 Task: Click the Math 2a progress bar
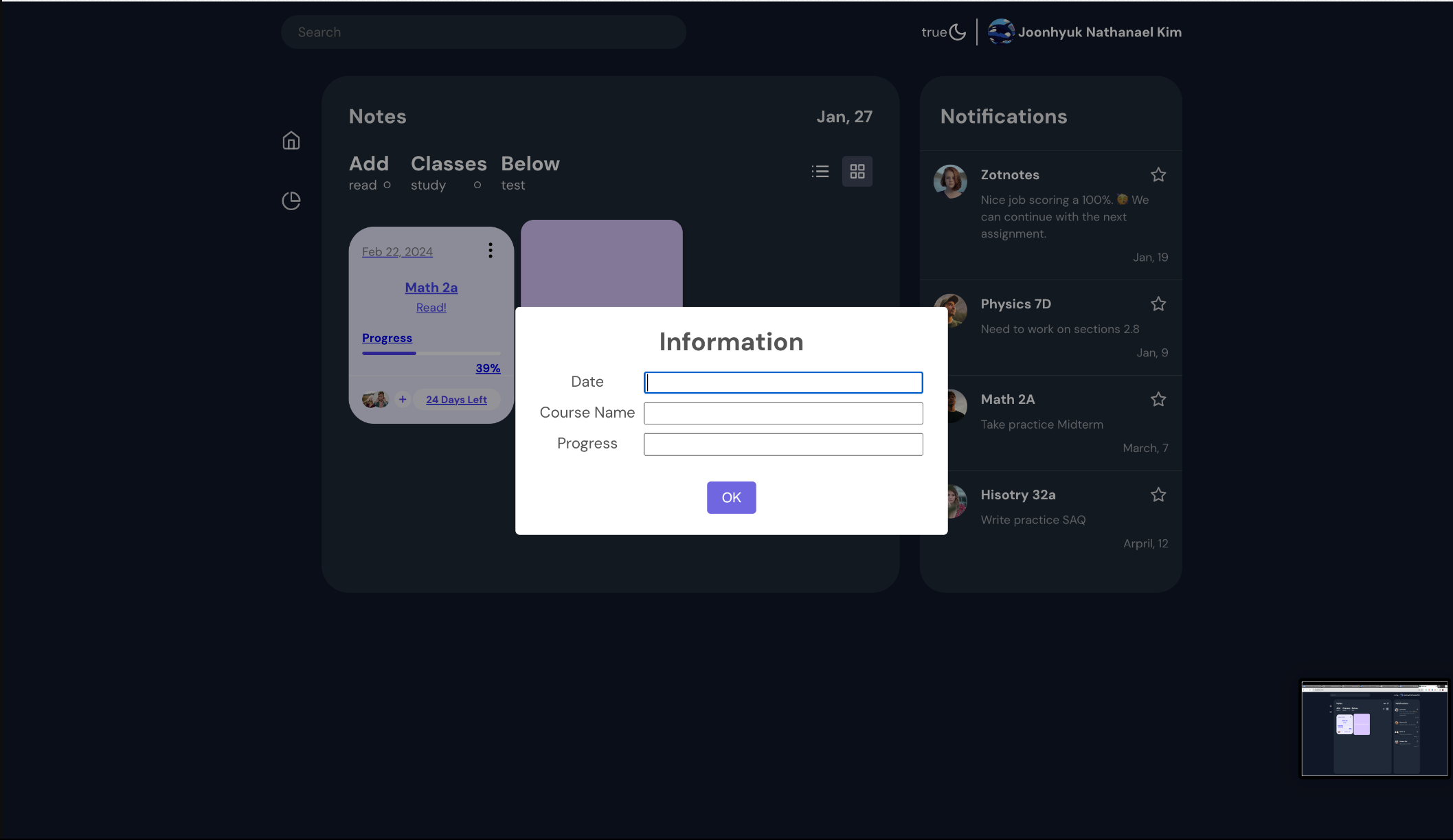pos(431,353)
